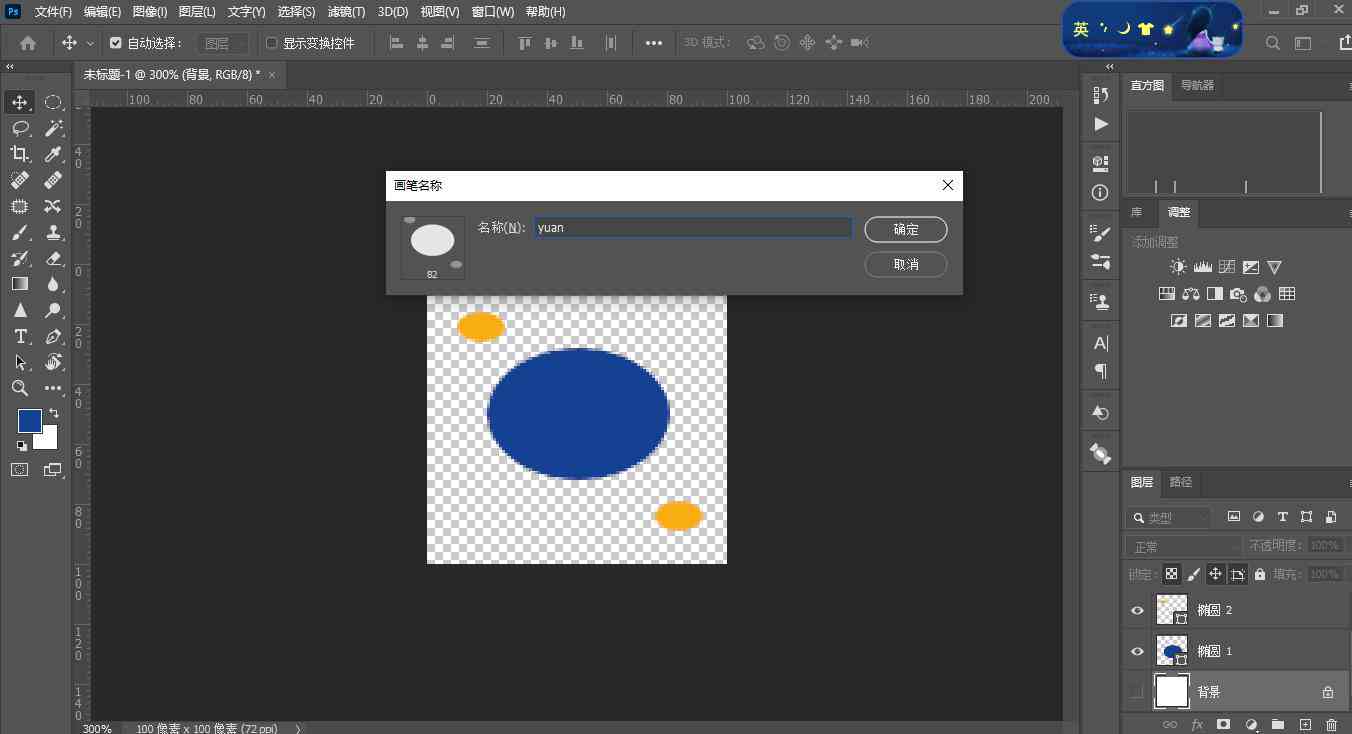Open the search icon in options bar
1352x734 pixels.
point(1273,43)
